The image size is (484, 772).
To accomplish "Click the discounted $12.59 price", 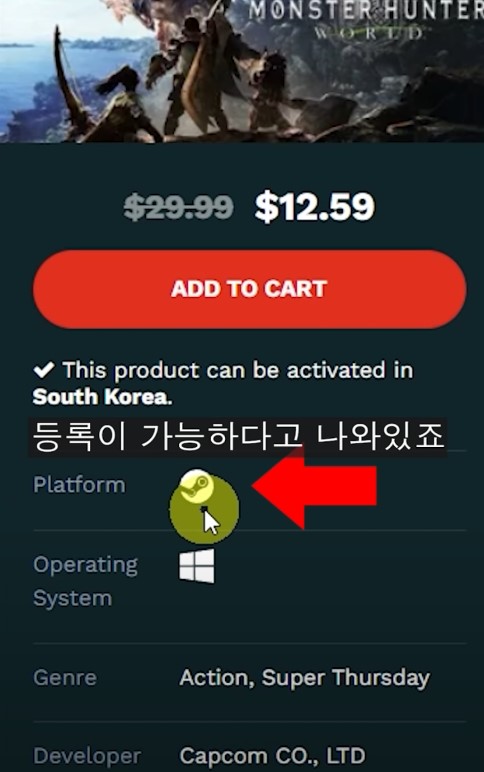I will [x=315, y=207].
